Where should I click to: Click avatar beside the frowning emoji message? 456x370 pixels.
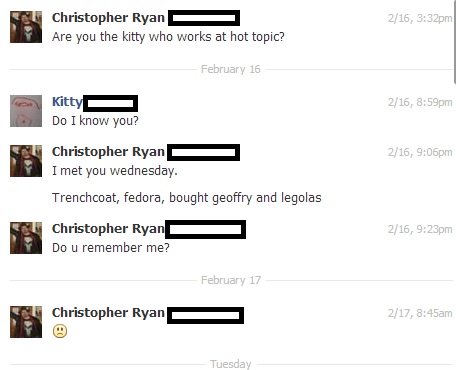[x=26, y=322]
